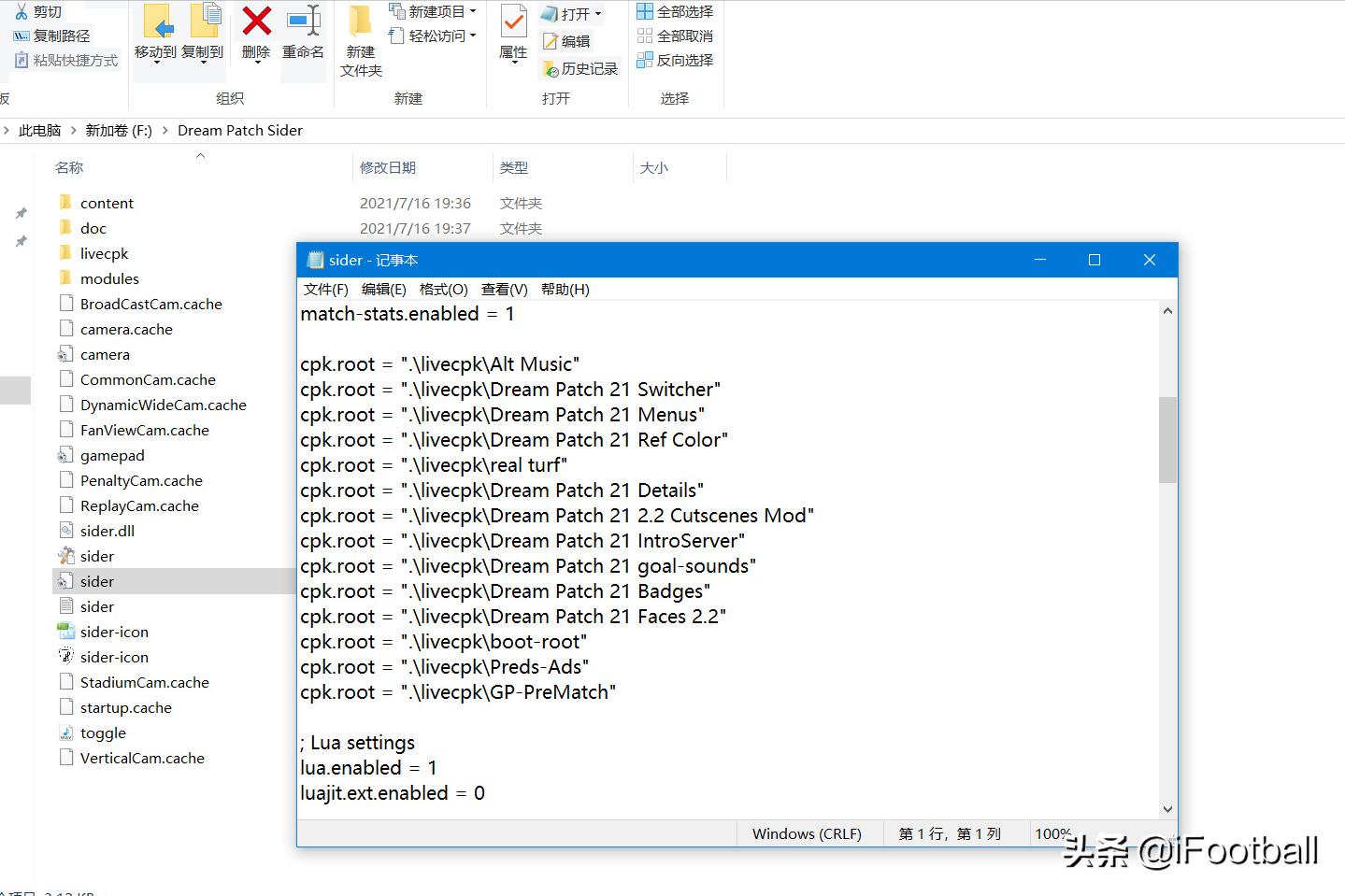Click "第 1 行，第 1 列" in the status bar

(x=950, y=834)
